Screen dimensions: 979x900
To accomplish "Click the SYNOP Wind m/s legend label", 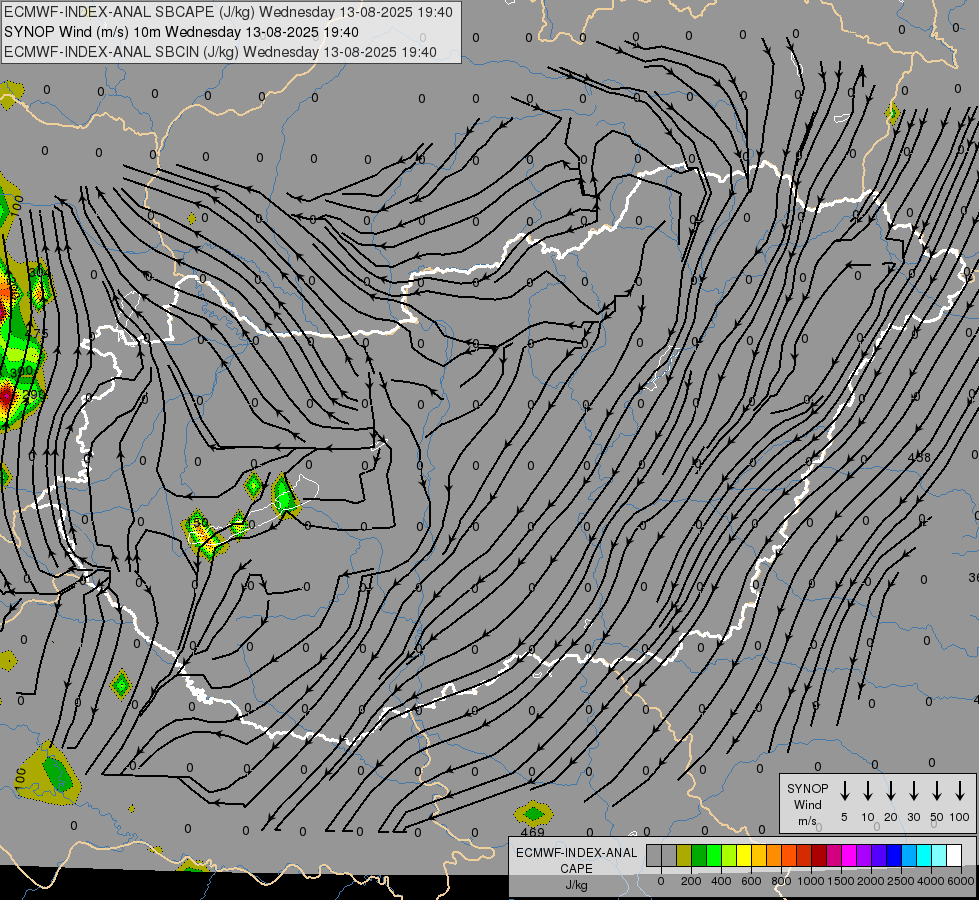I will point(807,804).
